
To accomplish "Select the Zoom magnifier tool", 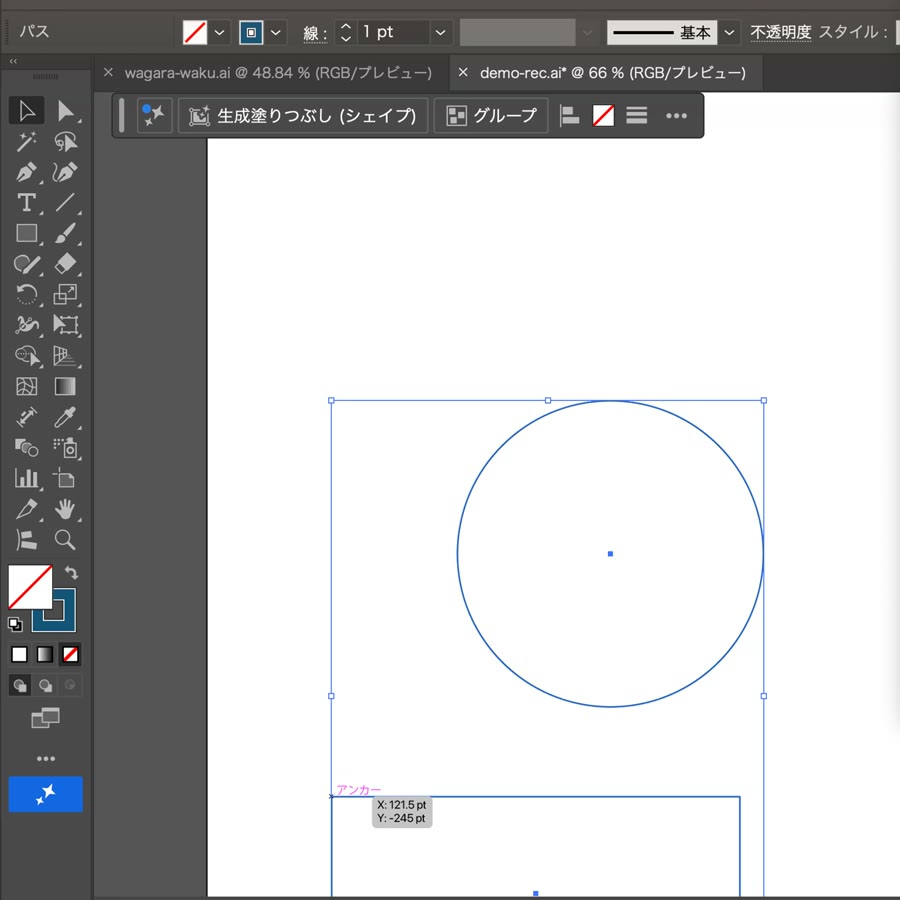I will pyautogui.click(x=65, y=540).
